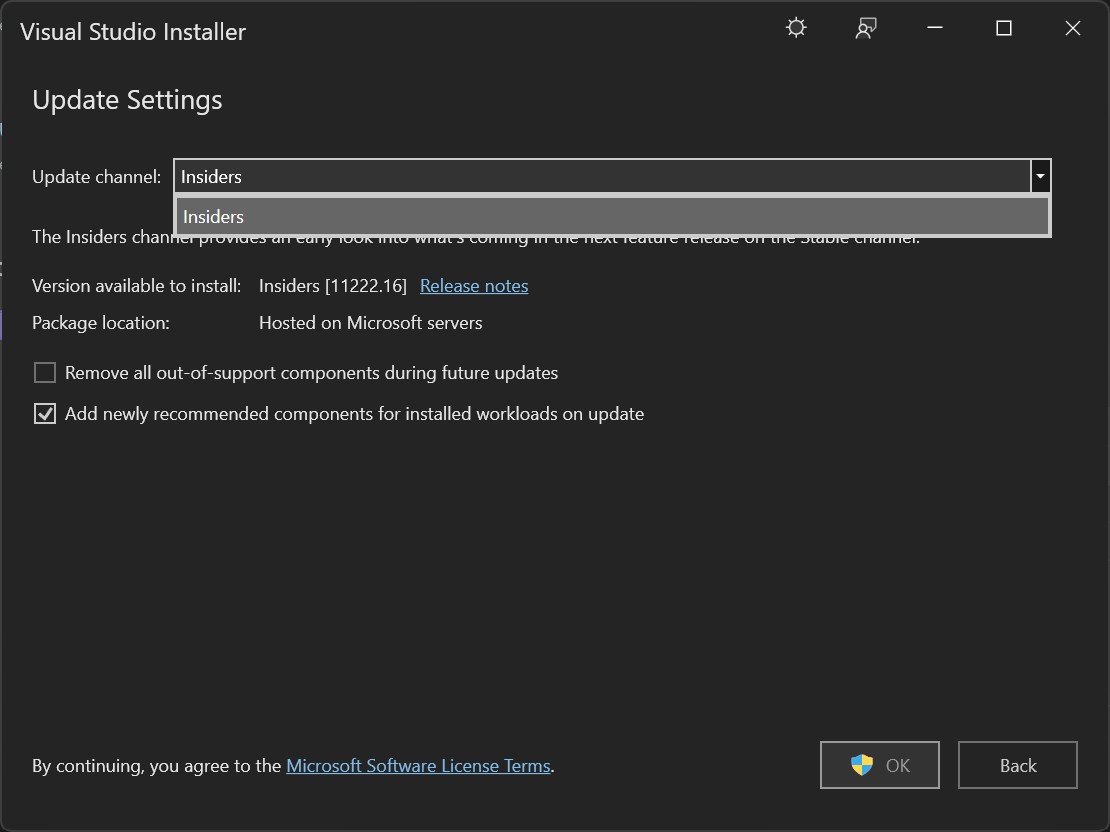Image resolution: width=1110 pixels, height=832 pixels.
Task: Click the Update Settings heading
Action: tap(127, 100)
